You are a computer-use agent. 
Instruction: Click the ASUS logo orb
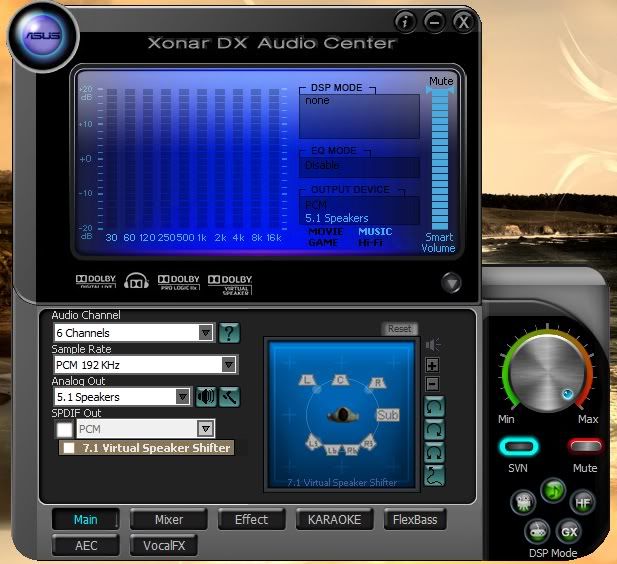click(x=42, y=37)
